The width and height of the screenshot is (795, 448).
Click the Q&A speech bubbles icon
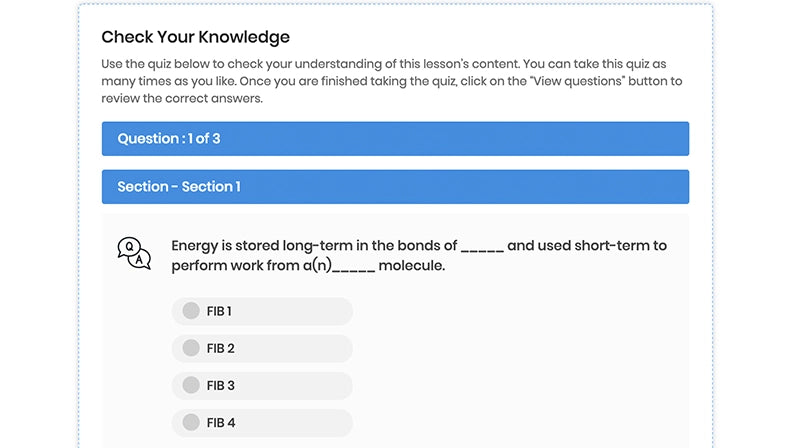point(134,254)
